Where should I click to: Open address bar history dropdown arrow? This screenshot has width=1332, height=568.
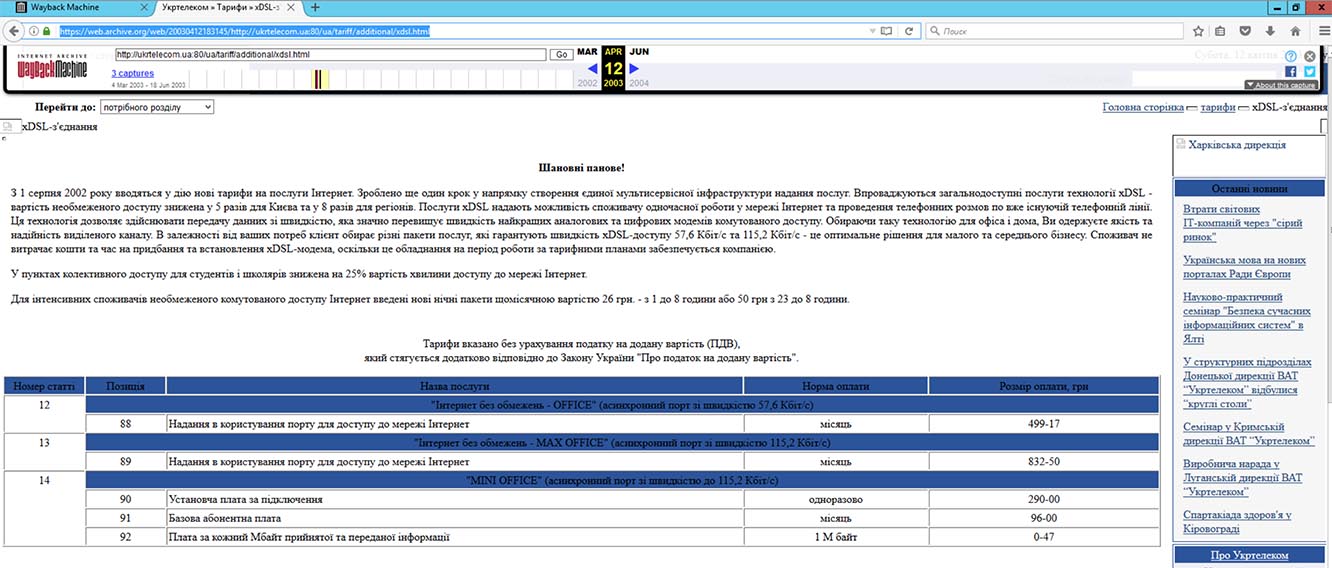pos(875,31)
